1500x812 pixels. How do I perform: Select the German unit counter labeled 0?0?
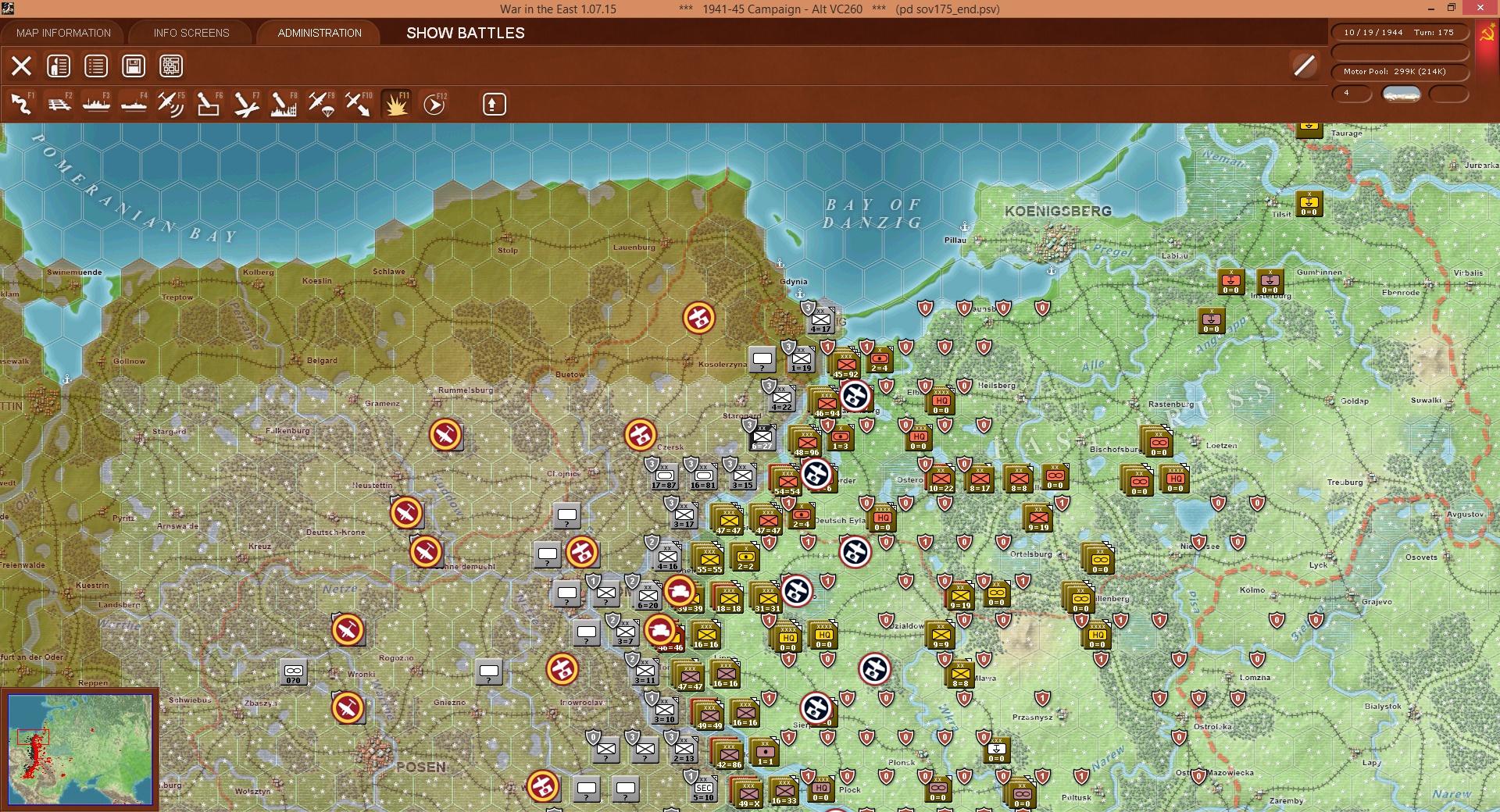click(293, 671)
